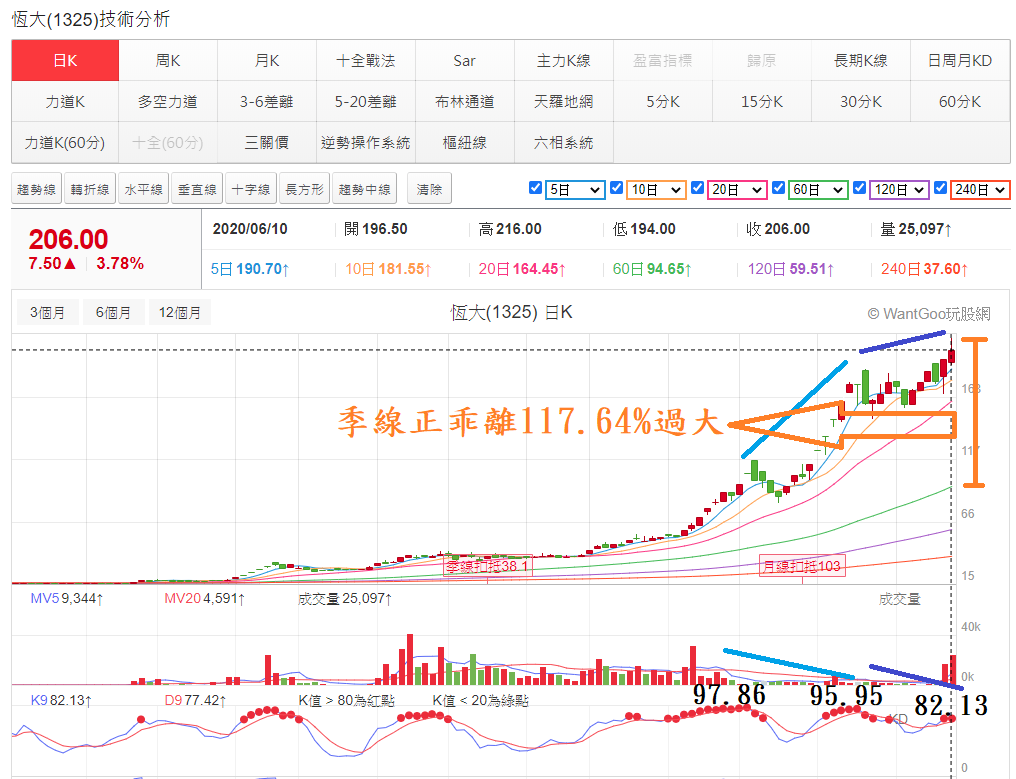The width and height of the screenshot is (1016, 779).
Task: Open the 3-6差離 tab
Action: [267, 102]
